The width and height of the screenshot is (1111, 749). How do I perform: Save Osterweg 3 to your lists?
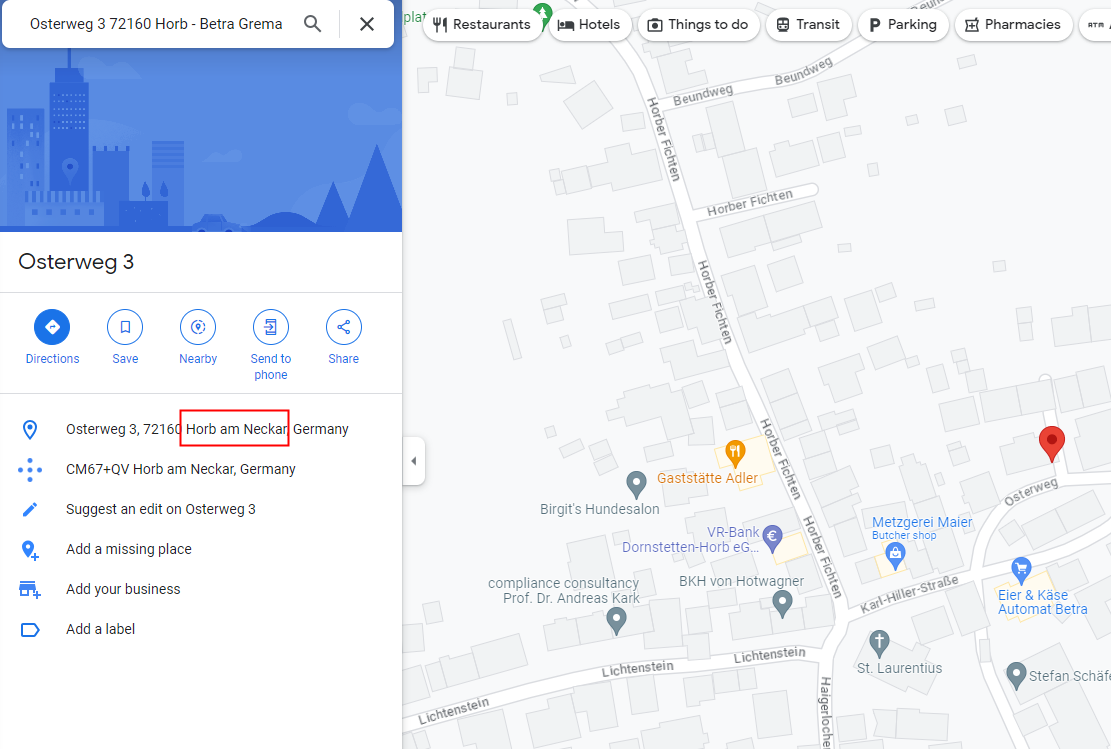pos(125,327)
